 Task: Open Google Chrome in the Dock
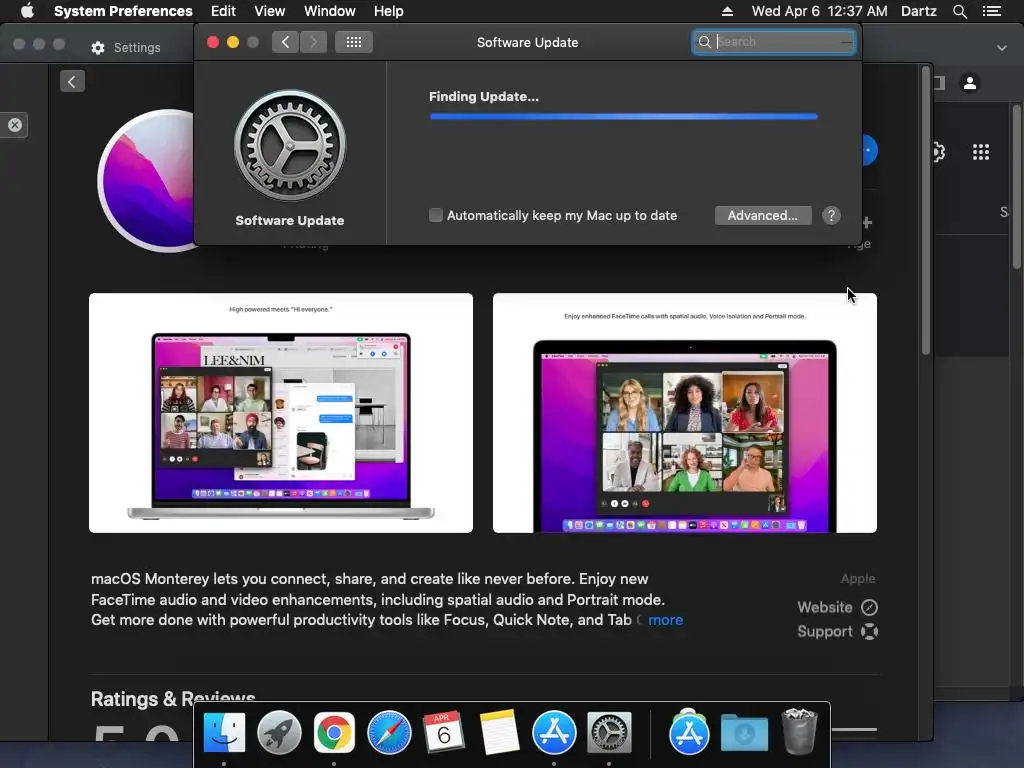pyautogui.click(x=334, y=733)
